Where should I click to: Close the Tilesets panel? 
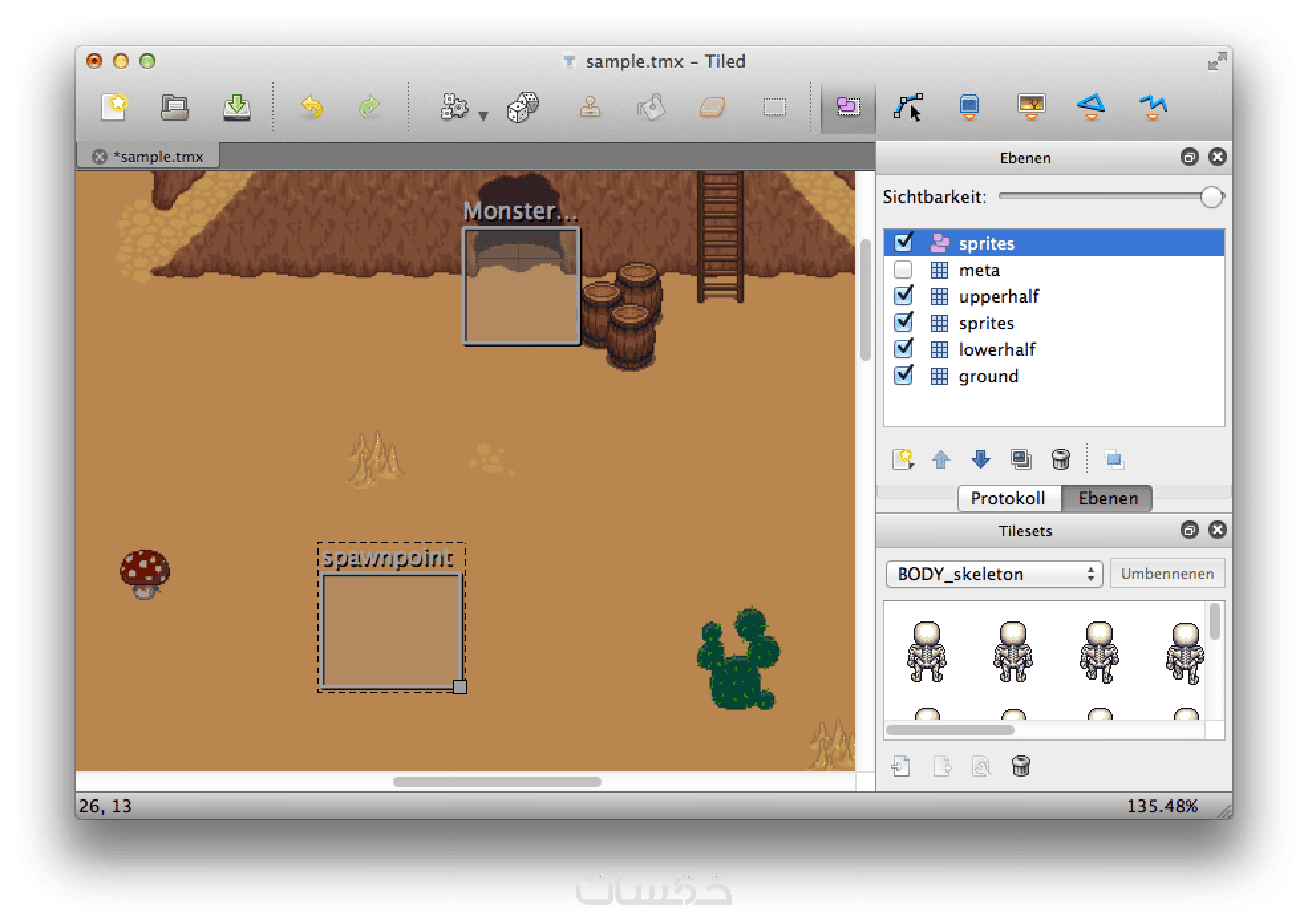1217,530
